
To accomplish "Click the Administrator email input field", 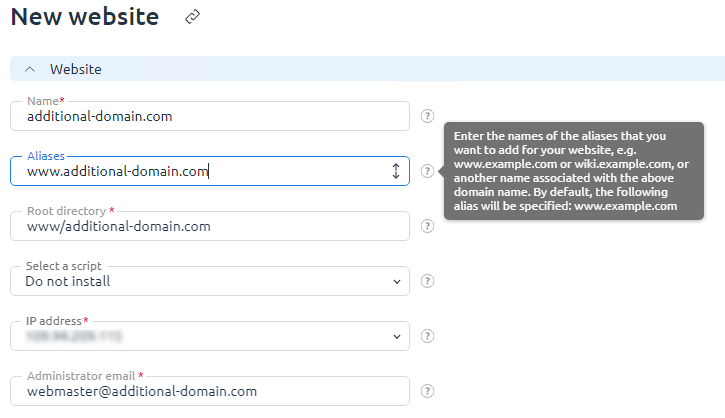I will coord(210,391).
